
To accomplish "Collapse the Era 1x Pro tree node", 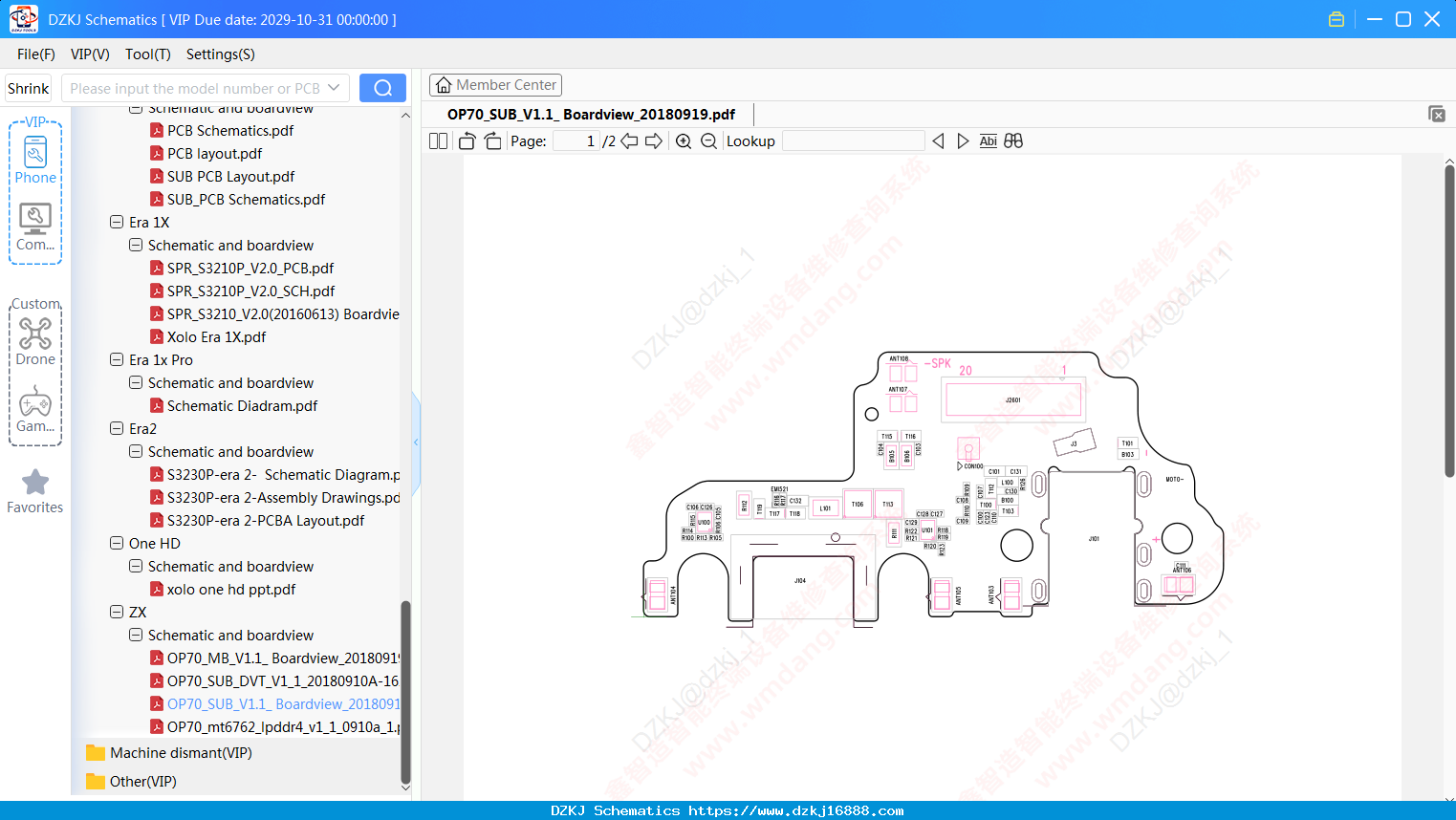I will pos(117,360).
